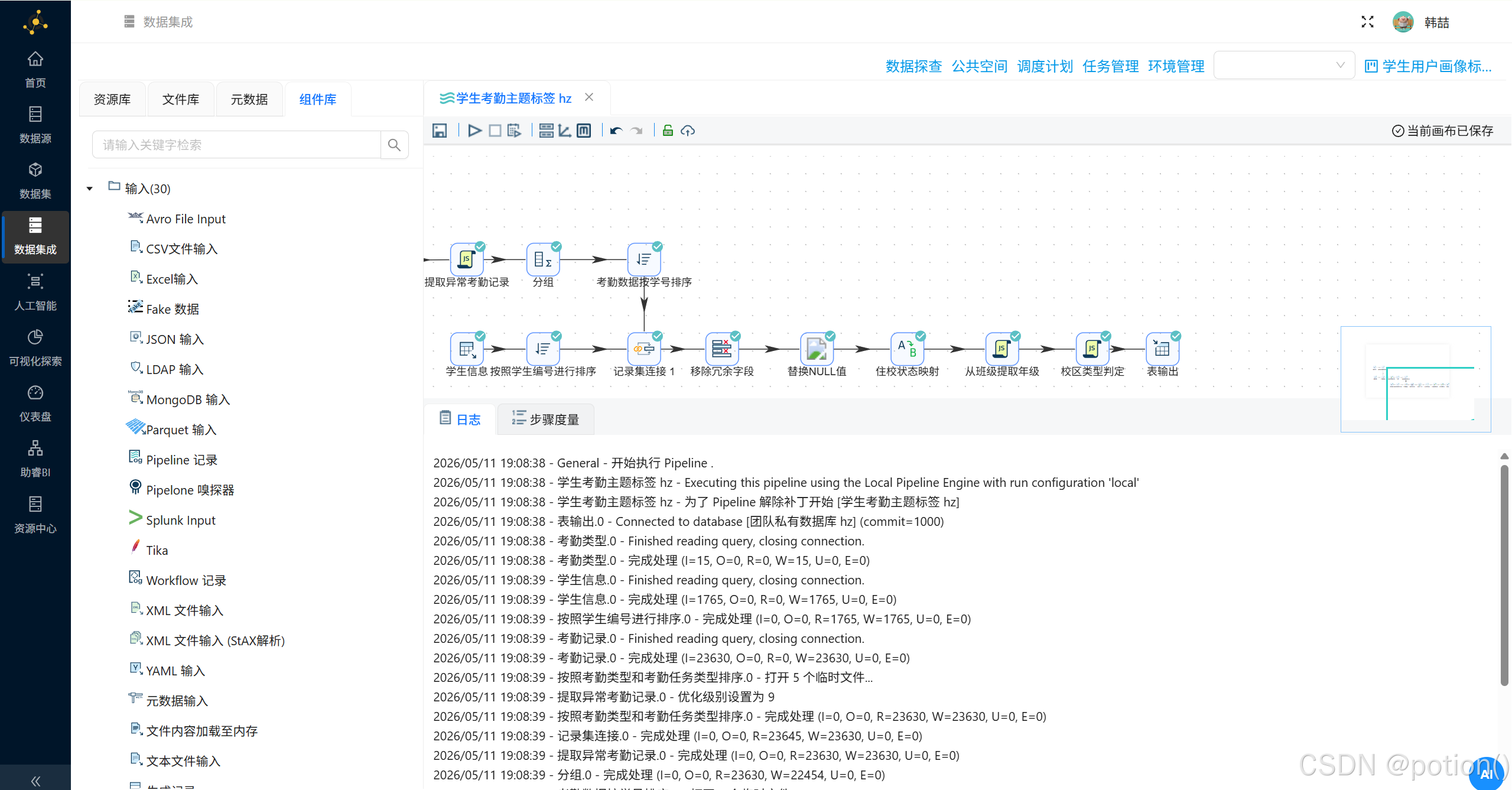The height and width of the screenshot is (790, 1512).
Task: Click the undo arrow icon
Action: click(x=616, y=131)
